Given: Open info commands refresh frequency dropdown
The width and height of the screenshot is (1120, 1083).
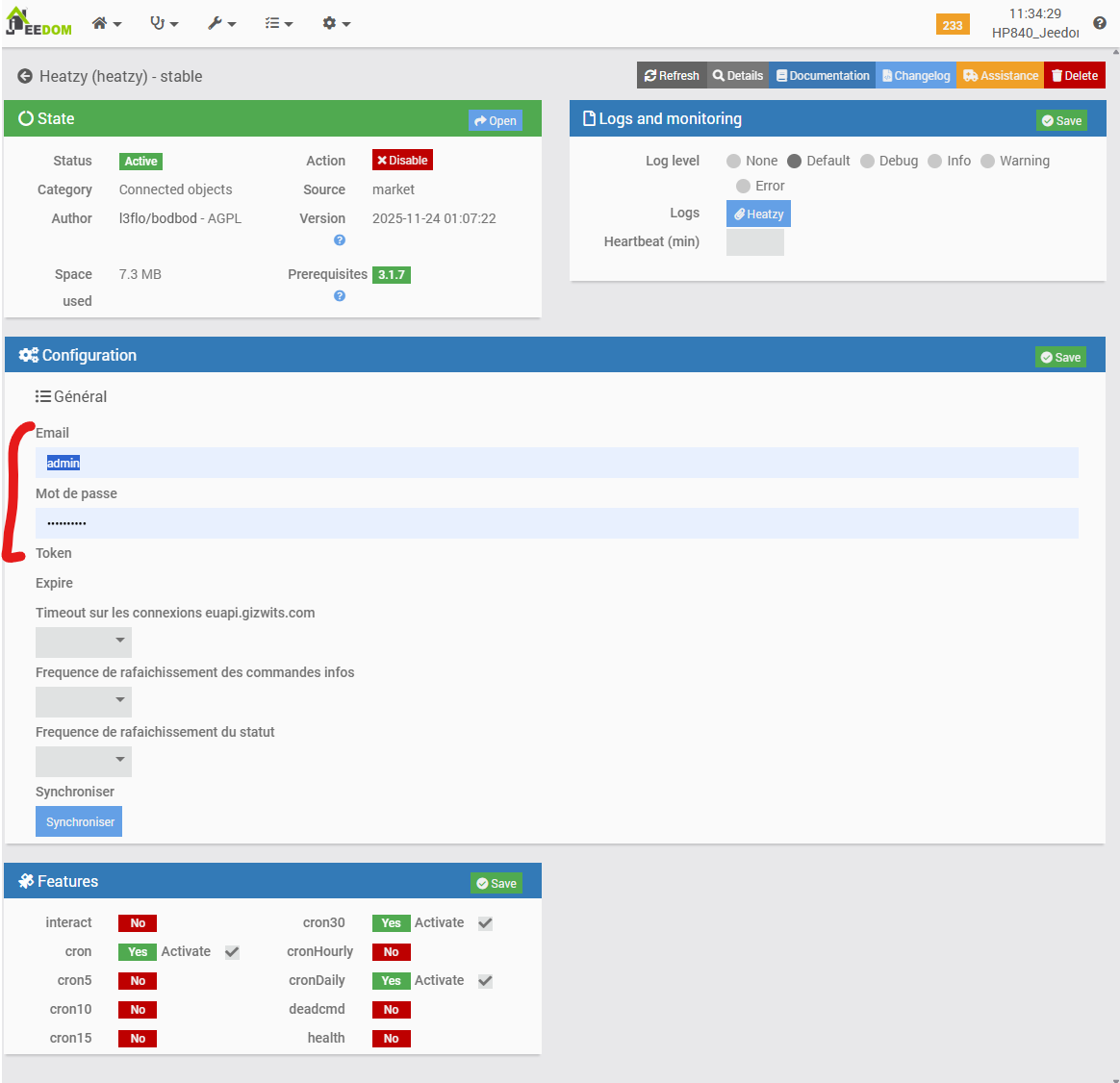Looking at the screenshot, I should coord(84,701).
